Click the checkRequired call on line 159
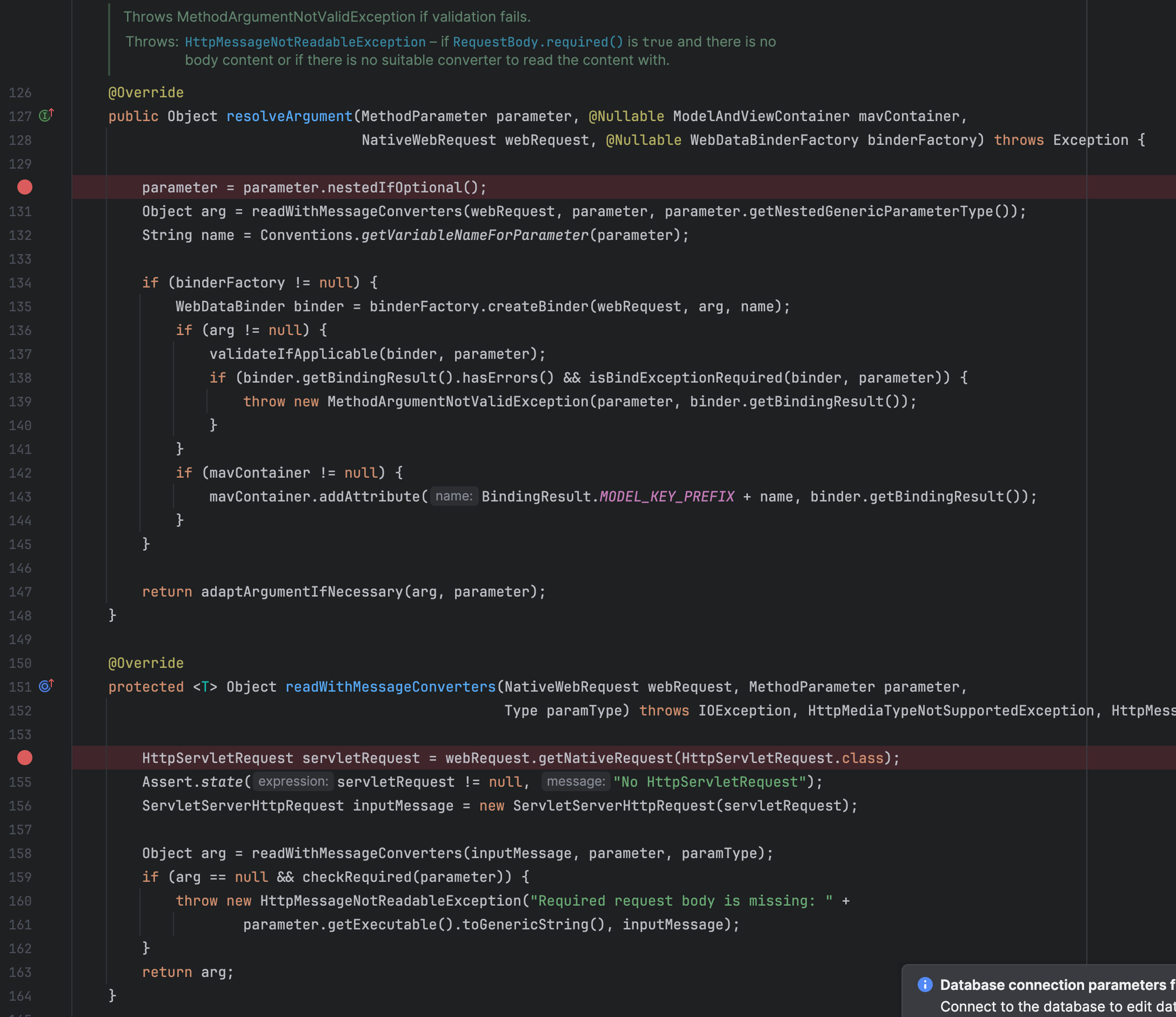1176x1017 pixels. click(357, 877)
